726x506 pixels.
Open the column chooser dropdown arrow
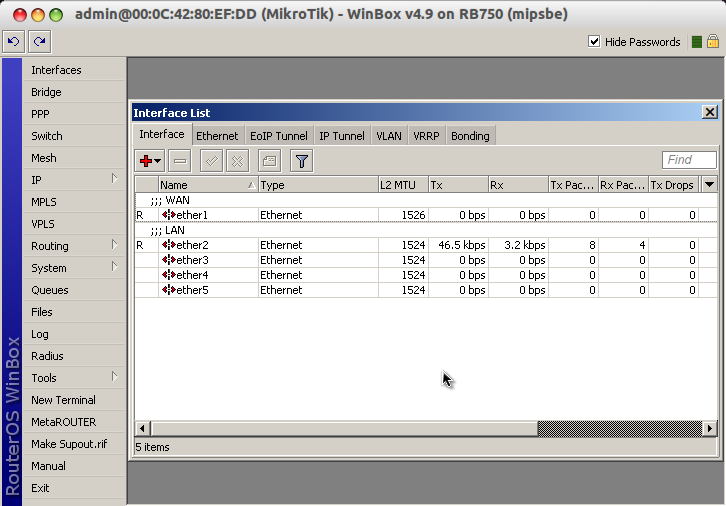click(709, 185)
